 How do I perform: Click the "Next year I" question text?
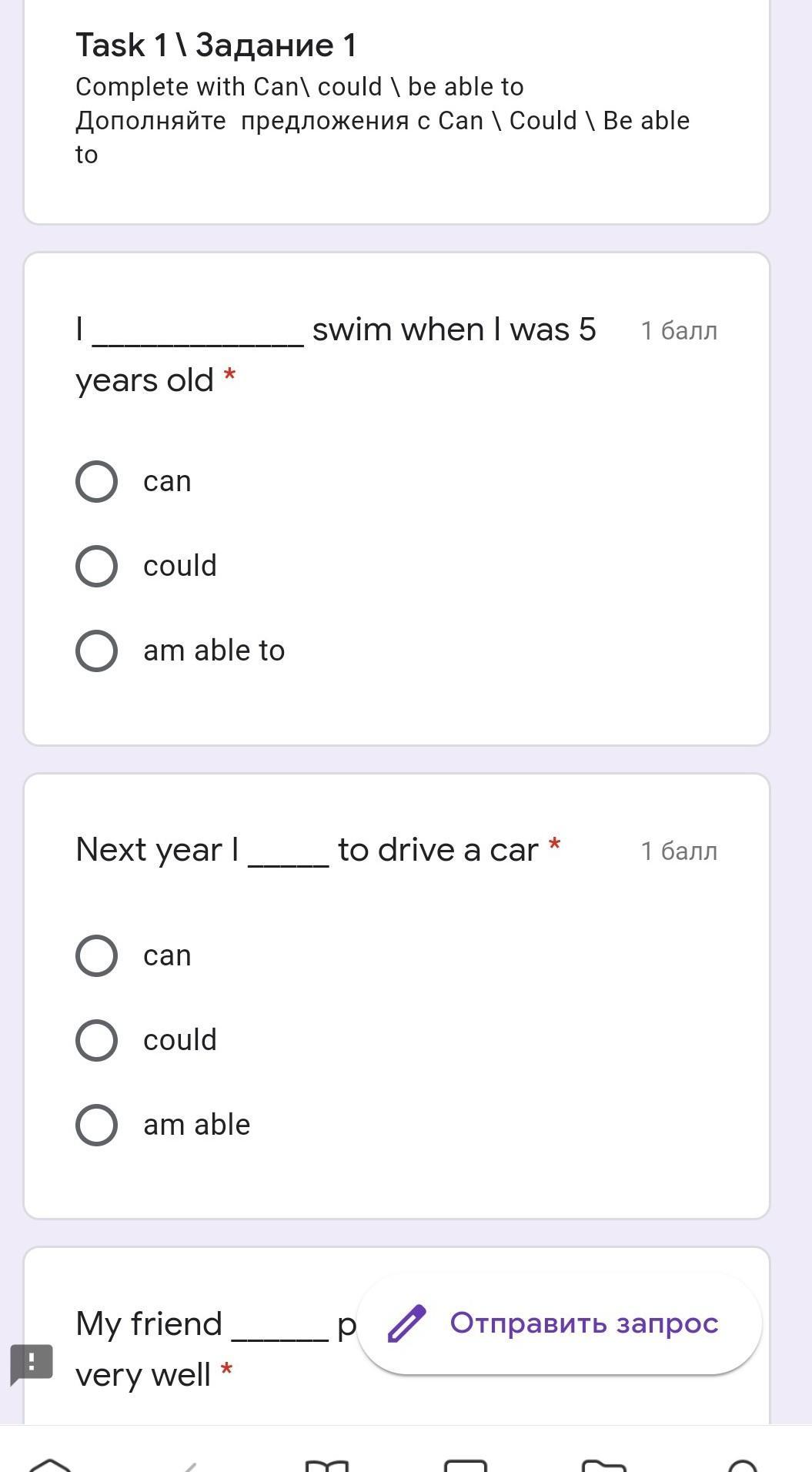pyautogui.click(x=157, y=850)
